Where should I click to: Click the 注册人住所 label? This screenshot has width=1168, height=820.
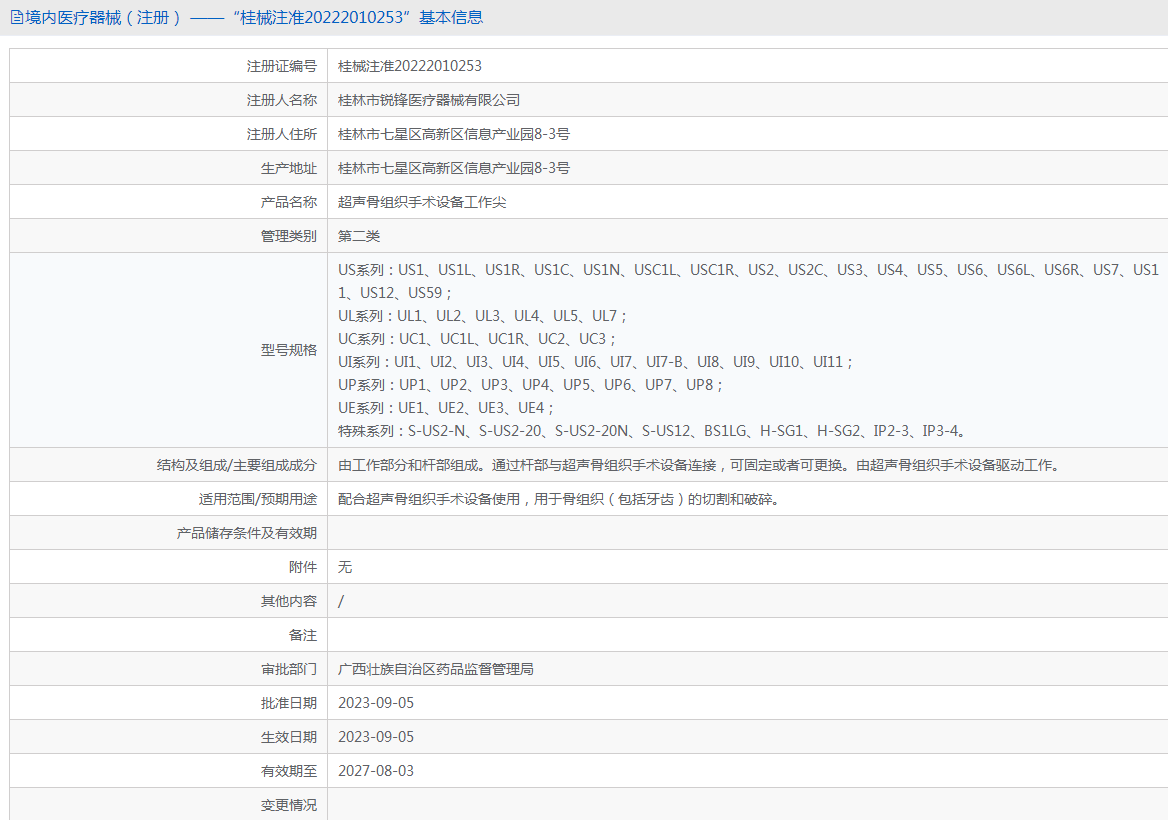[x=282, y=134]
